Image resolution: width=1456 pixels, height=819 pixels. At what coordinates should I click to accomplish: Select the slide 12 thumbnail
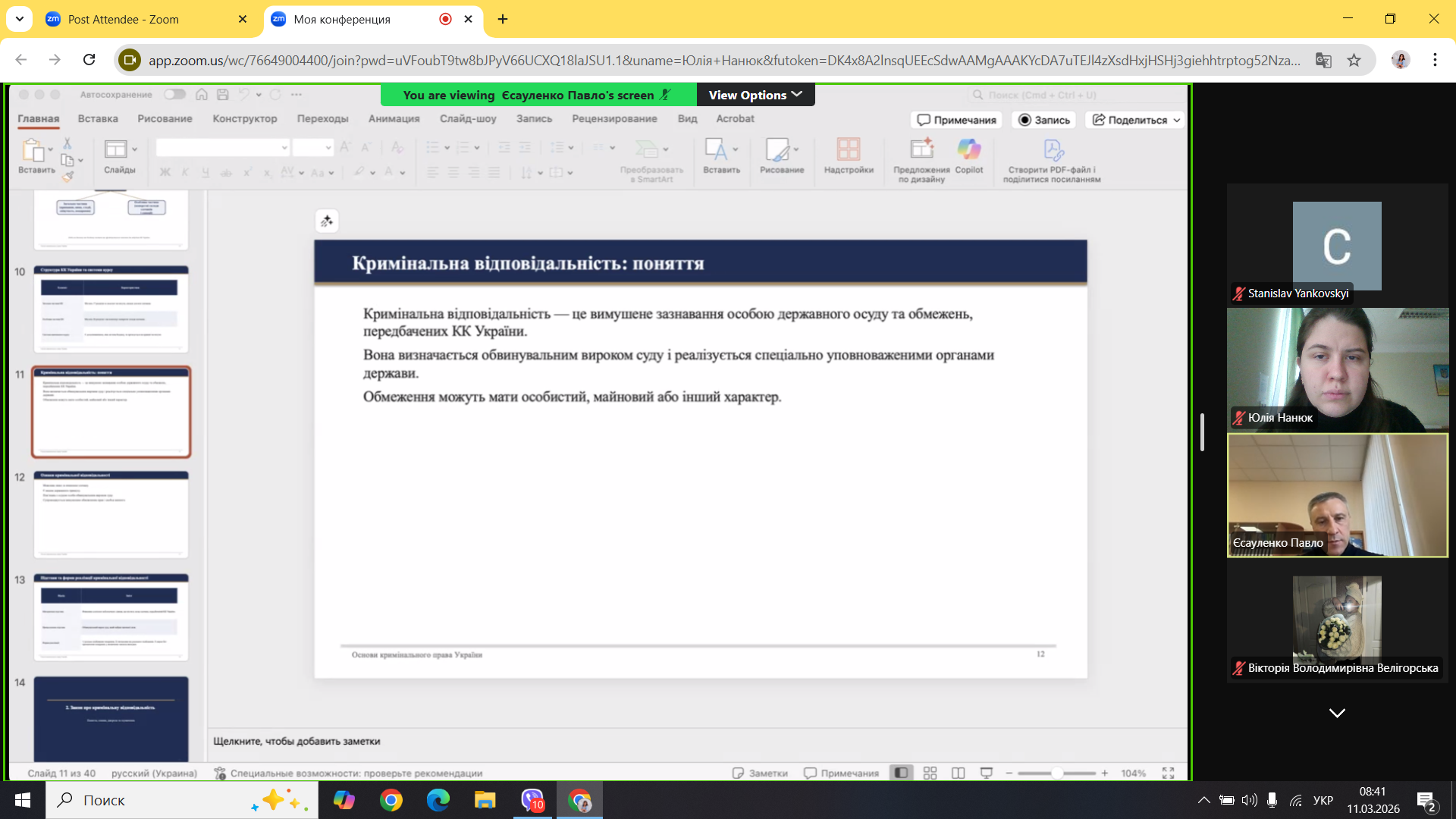[x=111, y=514]
